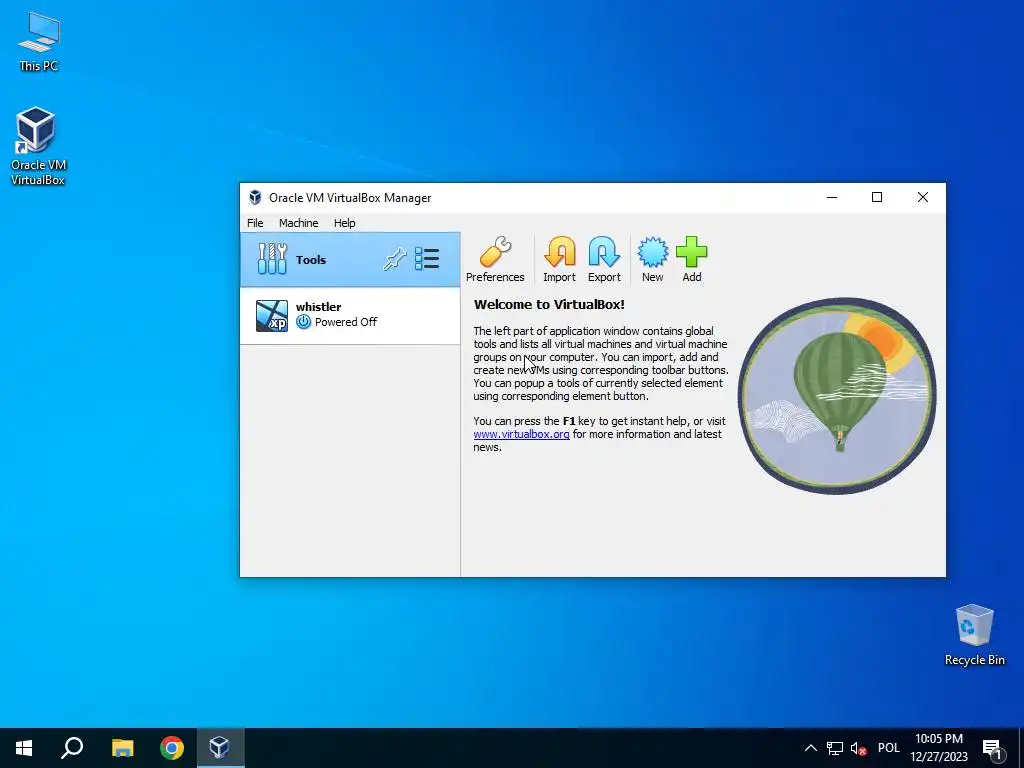Viewport: 1024px width, 768px height.
Task: Select Oracle VM VirtualBox desktop shortcut
Action: [x=38, y=146]
